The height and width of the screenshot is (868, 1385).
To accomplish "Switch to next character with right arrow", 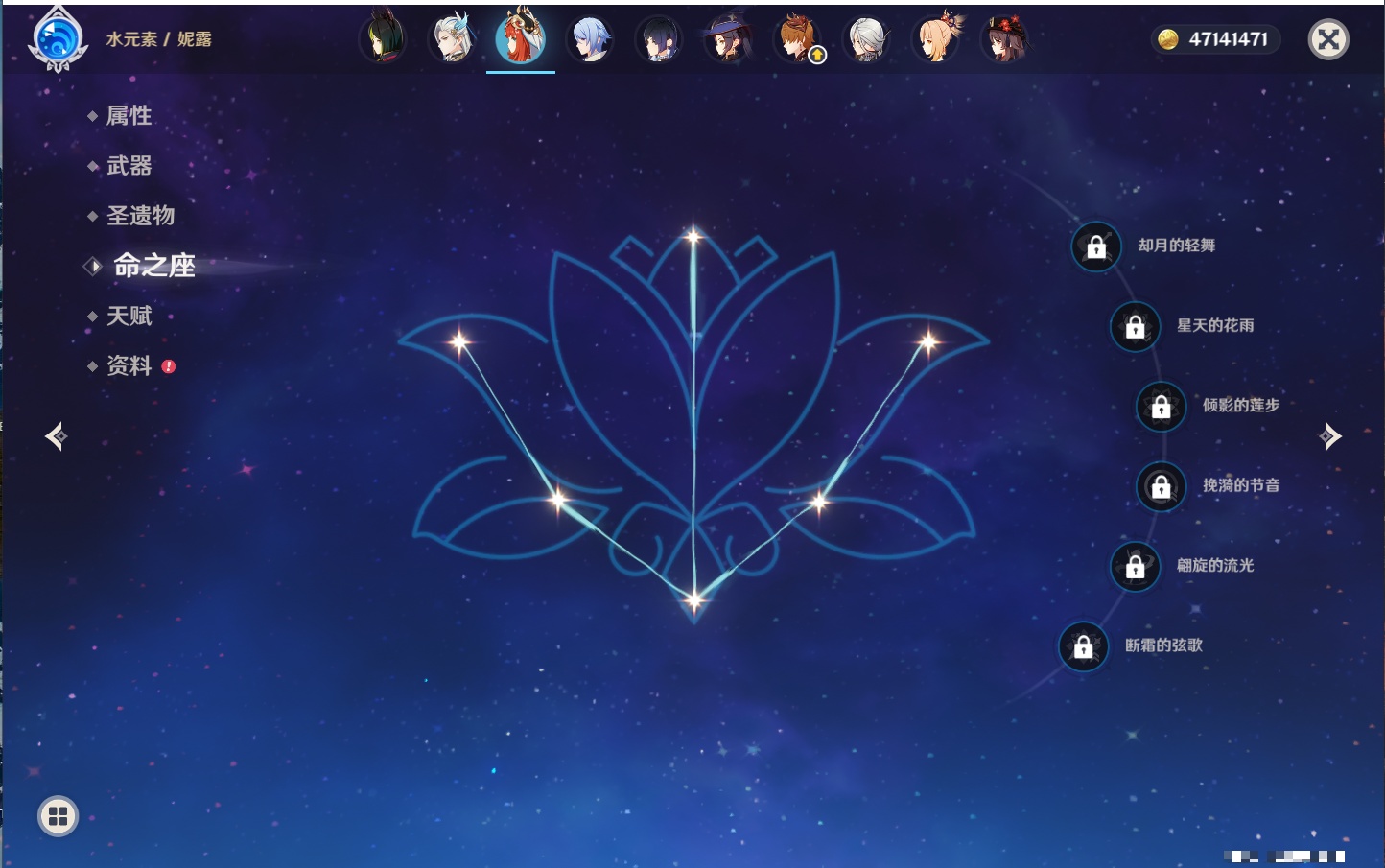I will pyautogui.click(x=1330, y=436).
